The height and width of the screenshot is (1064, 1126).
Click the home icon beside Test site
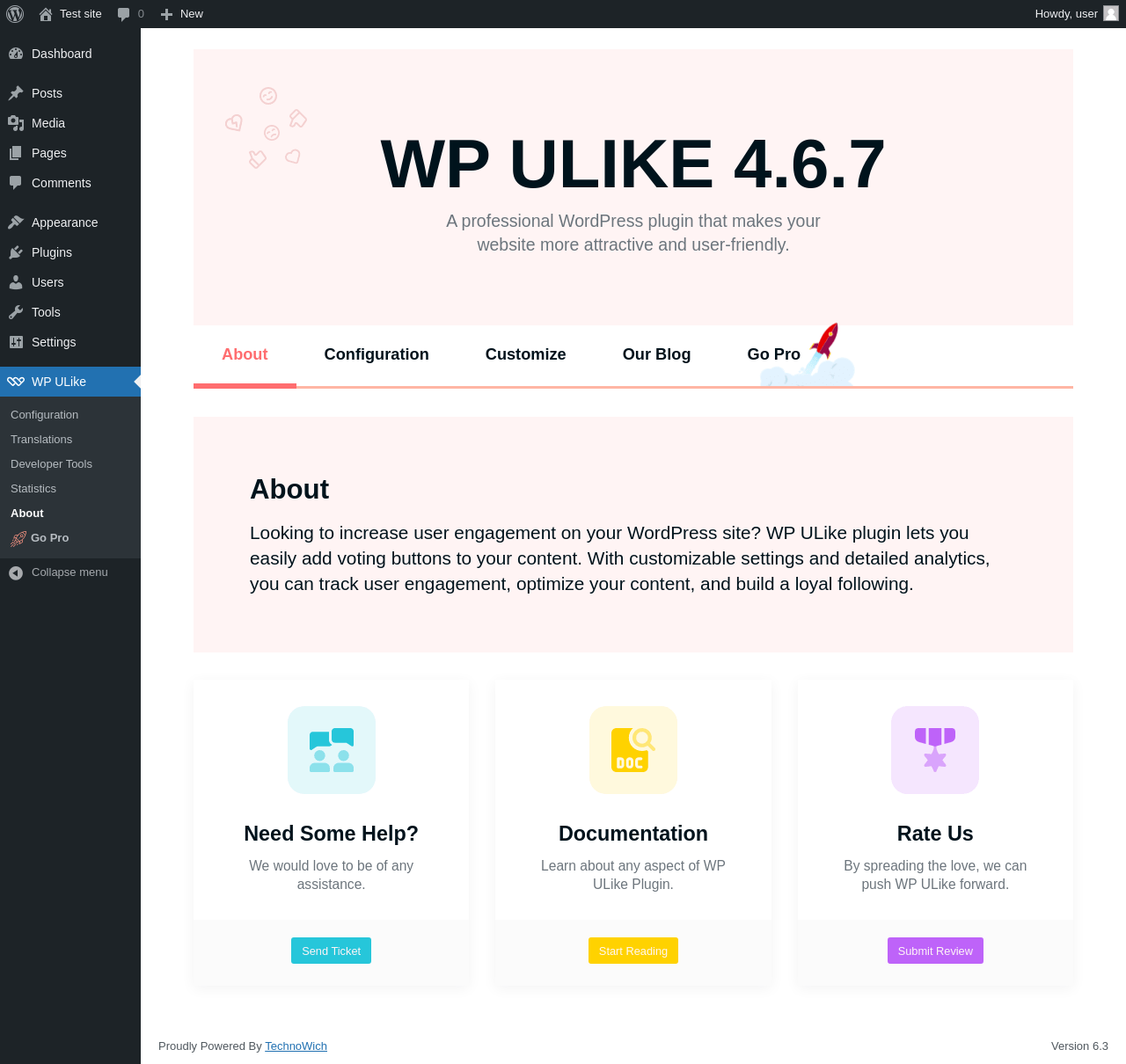[x=46, y=14]
